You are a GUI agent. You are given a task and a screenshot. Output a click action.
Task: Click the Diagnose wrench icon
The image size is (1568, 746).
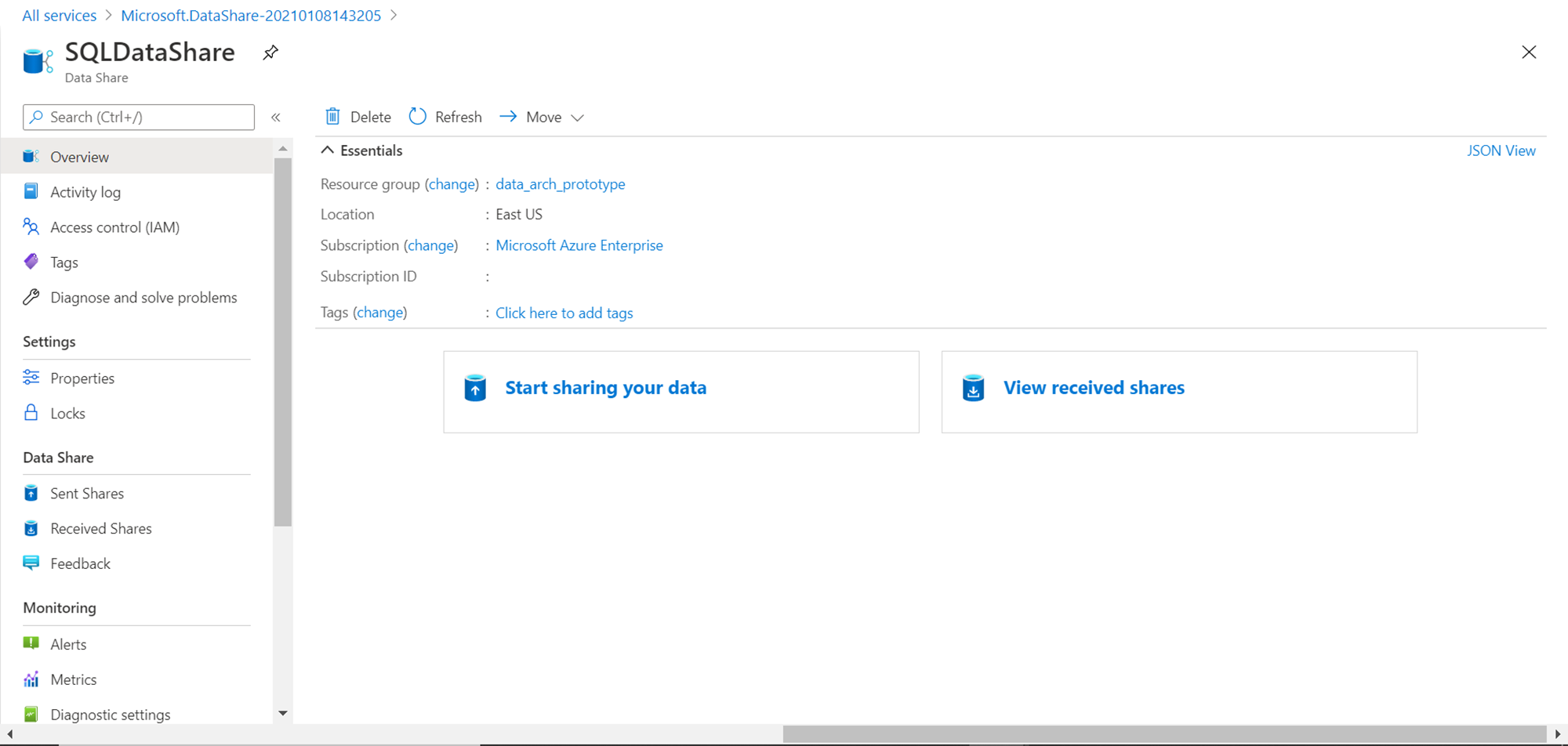coord(31,297)
